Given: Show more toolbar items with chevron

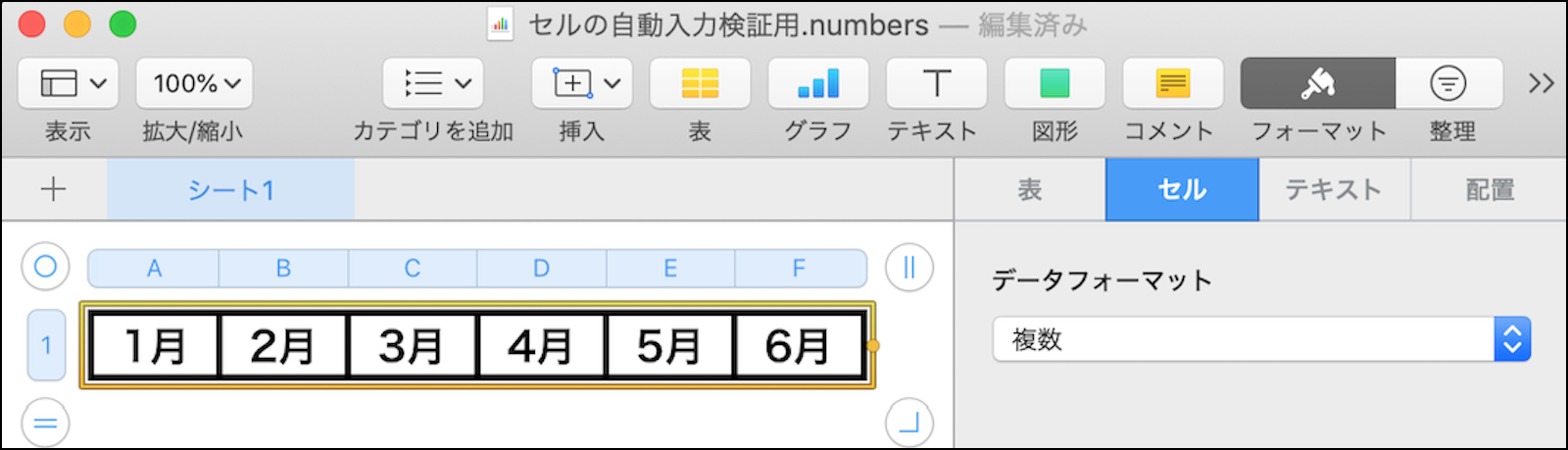Looking at the screenshot, I should [1541, 84].
